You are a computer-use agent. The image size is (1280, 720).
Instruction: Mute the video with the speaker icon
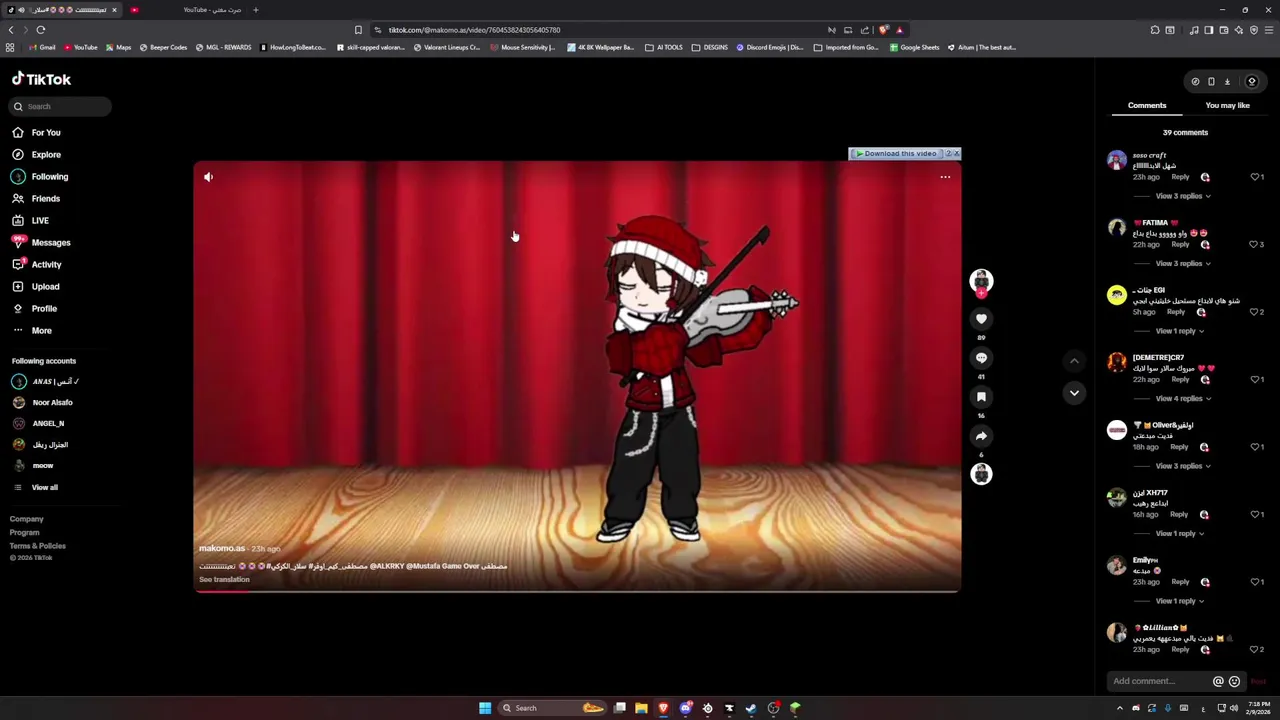[208, 177]
